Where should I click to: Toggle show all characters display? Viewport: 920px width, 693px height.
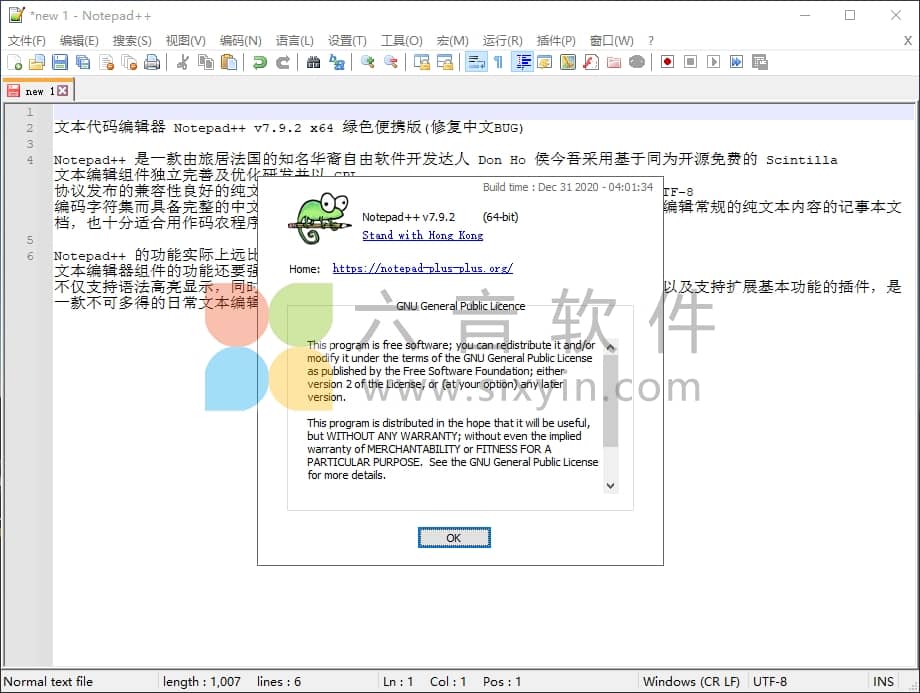[x=498, y=61]
